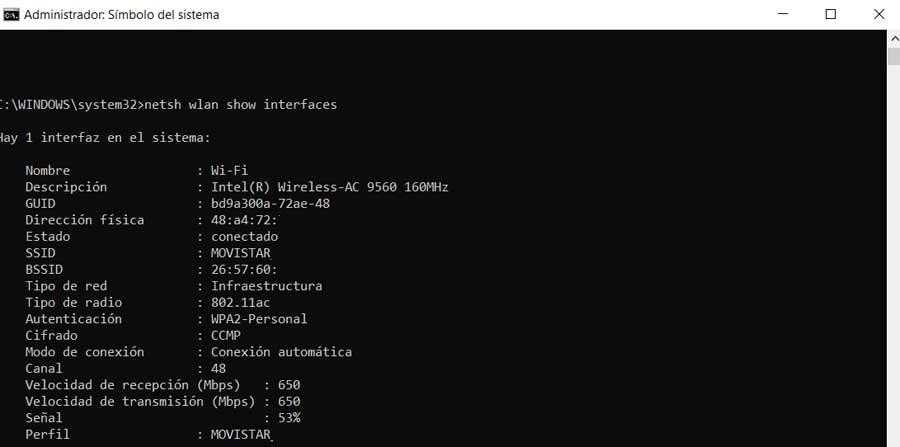
Task: Click the 'Conexión automática' connection mode value
Action: coord(281,352)
